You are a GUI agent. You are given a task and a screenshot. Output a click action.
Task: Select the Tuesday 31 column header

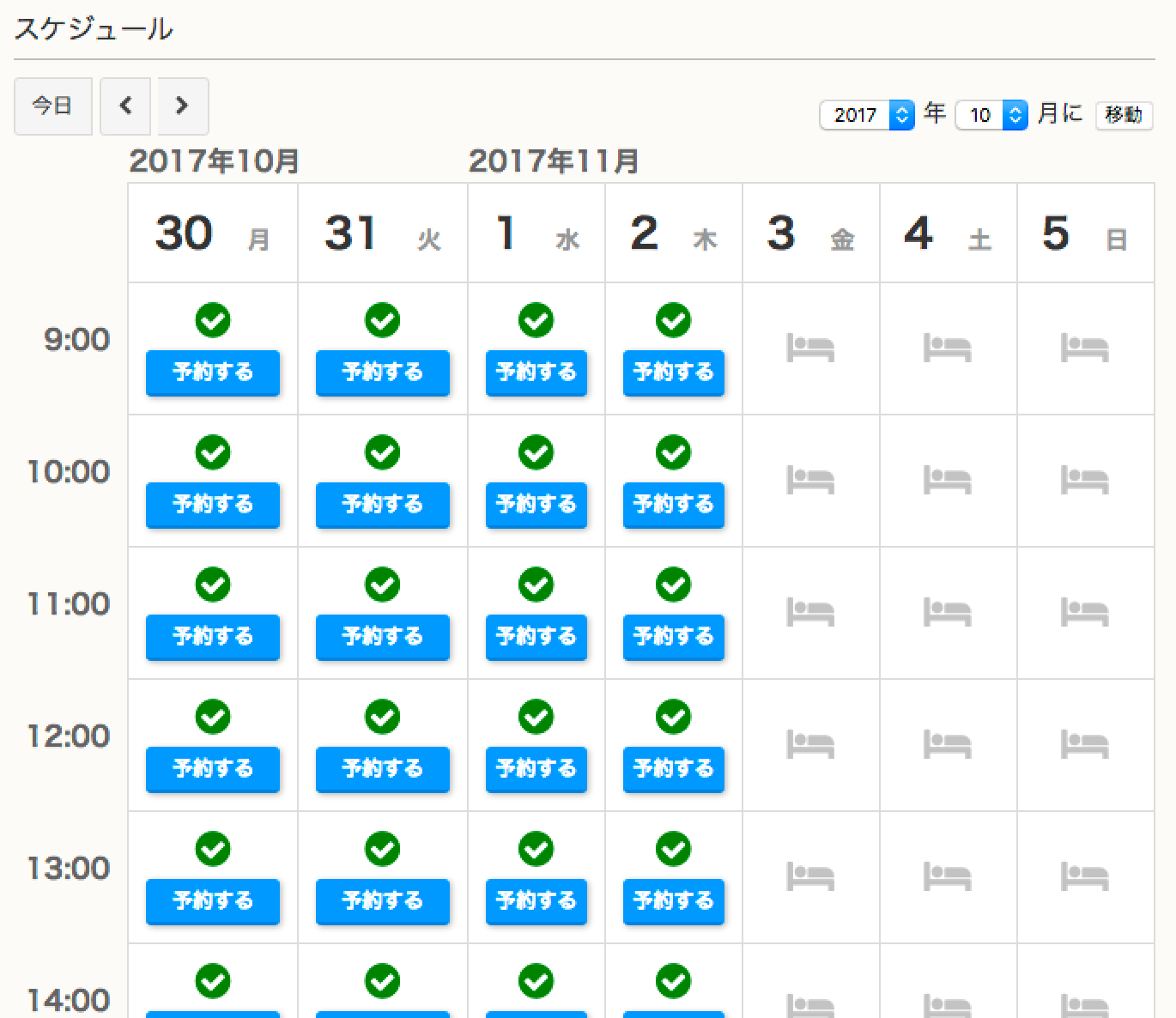(383, 233)
